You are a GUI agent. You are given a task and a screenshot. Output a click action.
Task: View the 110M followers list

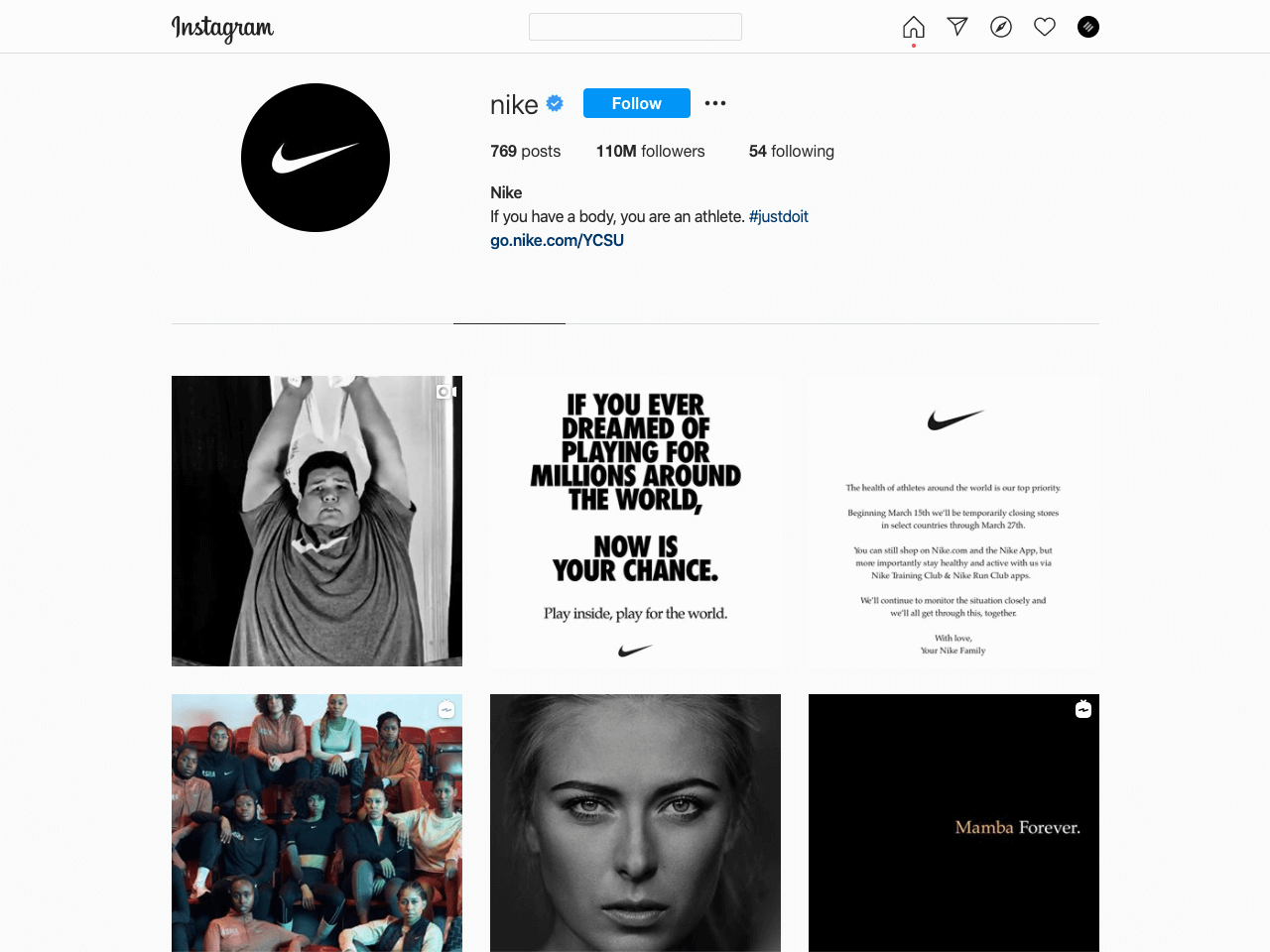pyautogui.click(x=650, y=152)
